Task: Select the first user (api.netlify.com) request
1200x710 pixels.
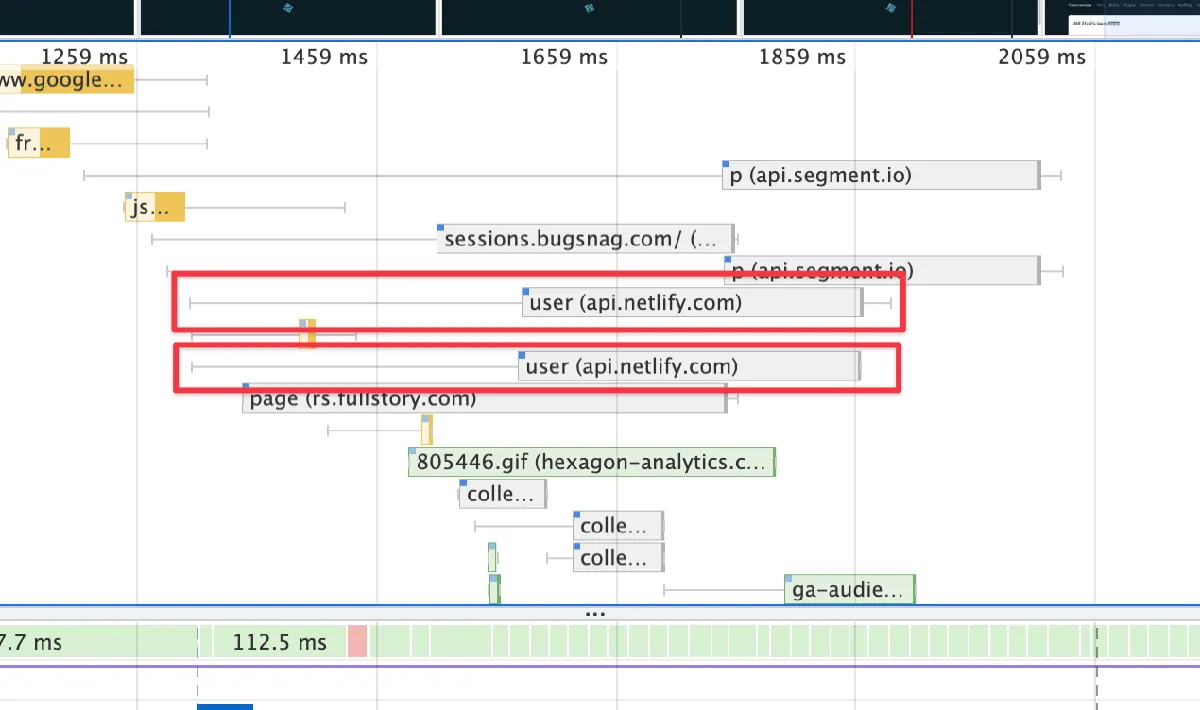Action: click(692, 303)
